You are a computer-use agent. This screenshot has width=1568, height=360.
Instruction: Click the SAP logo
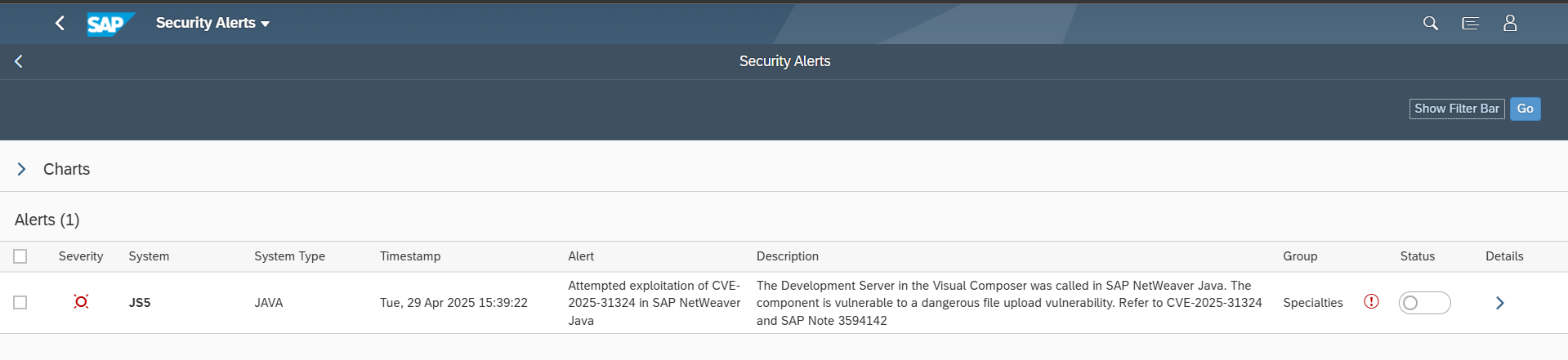(109, 24)
